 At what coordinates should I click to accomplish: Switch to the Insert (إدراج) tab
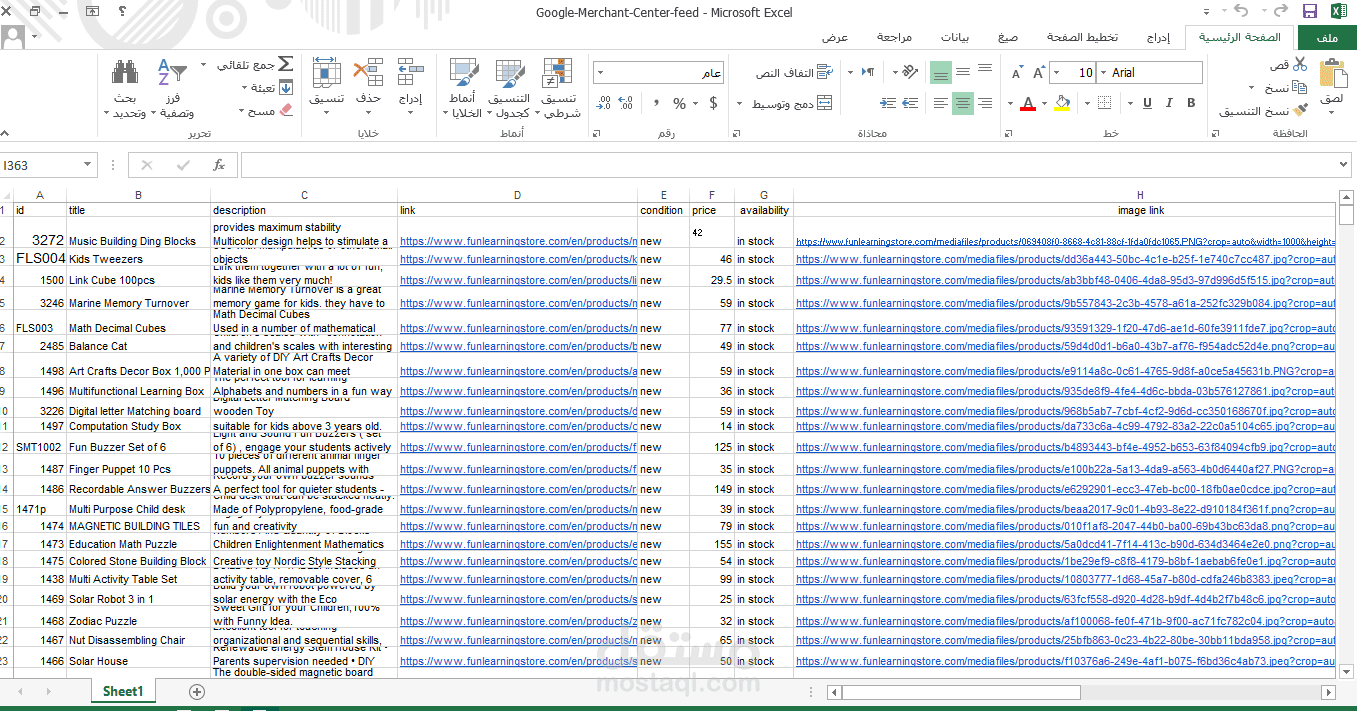point(1158,37)
